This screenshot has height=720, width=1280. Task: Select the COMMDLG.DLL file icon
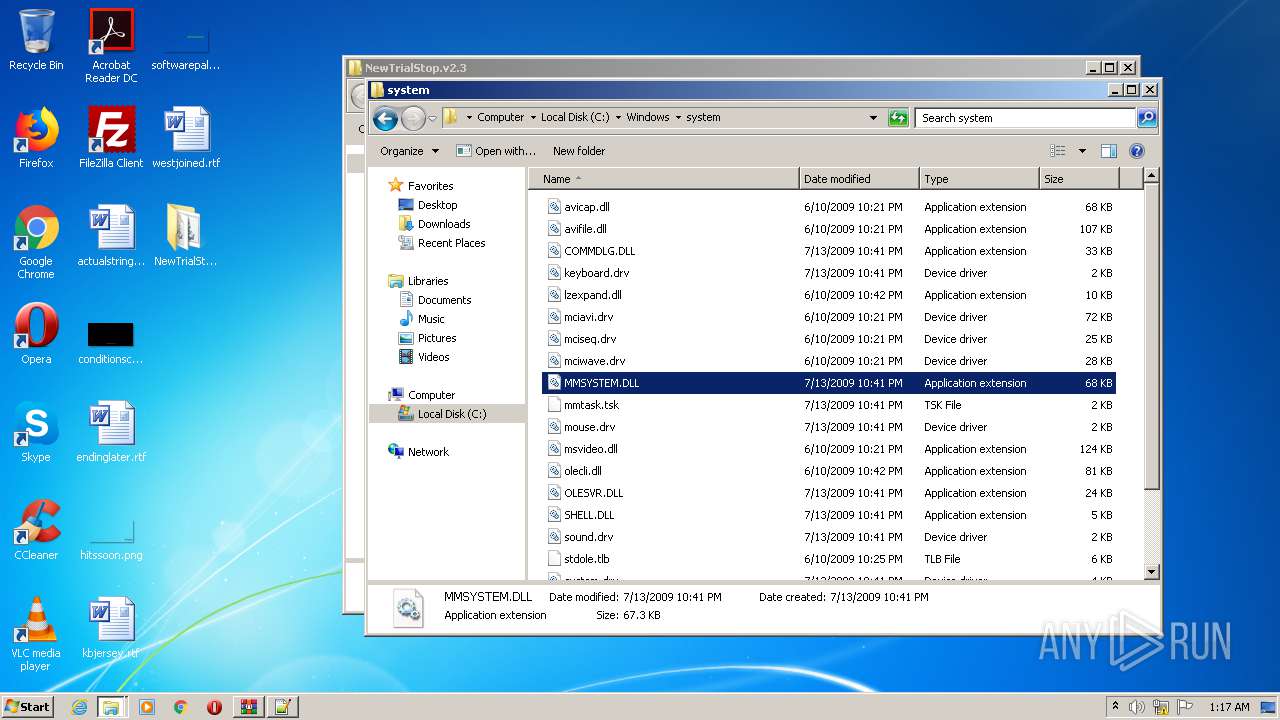click(555, 251)
